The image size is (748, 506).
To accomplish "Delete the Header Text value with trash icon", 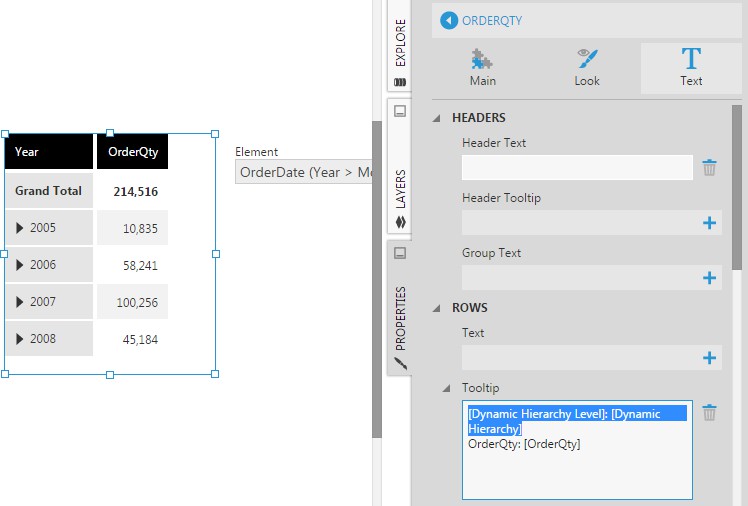I will click(709, 167).
